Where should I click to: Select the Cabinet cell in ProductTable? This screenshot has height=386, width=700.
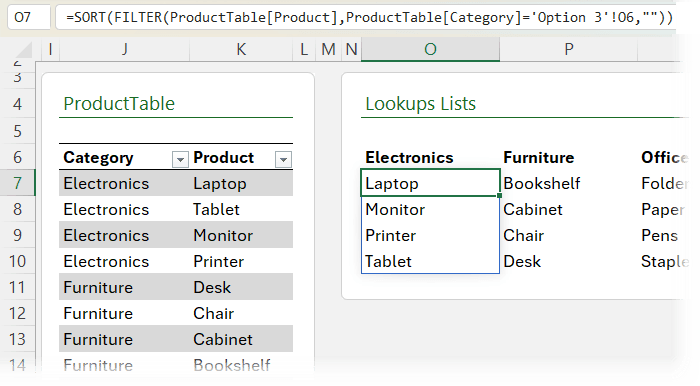[241, 339]
